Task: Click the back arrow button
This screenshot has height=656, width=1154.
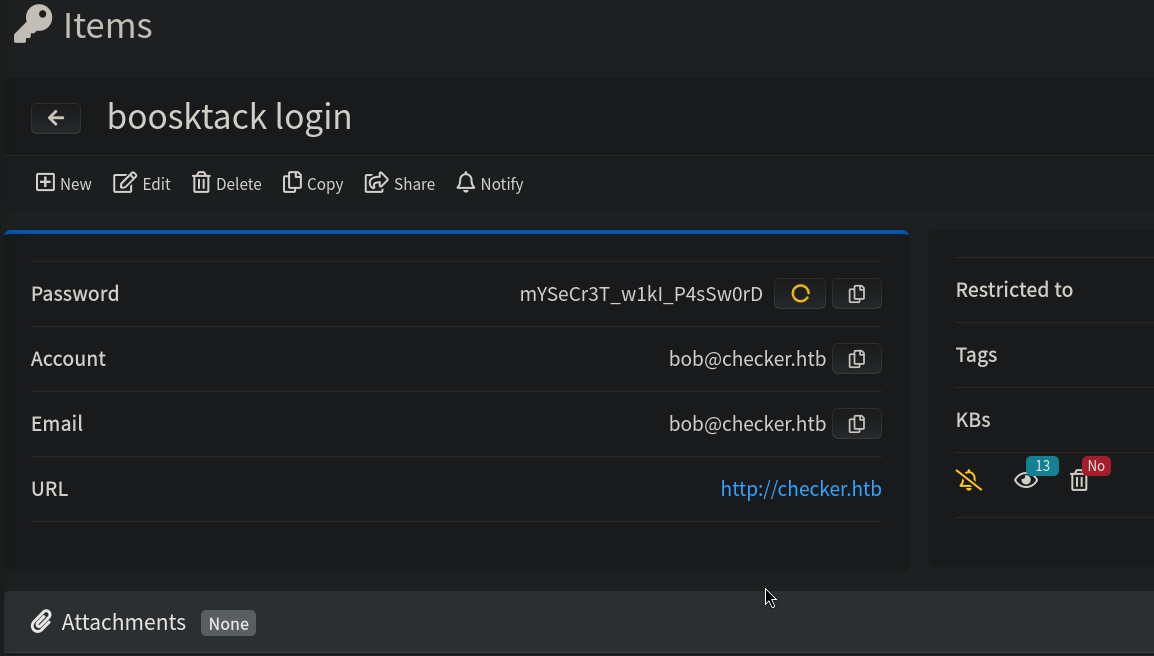Action: tap(56, 118)
